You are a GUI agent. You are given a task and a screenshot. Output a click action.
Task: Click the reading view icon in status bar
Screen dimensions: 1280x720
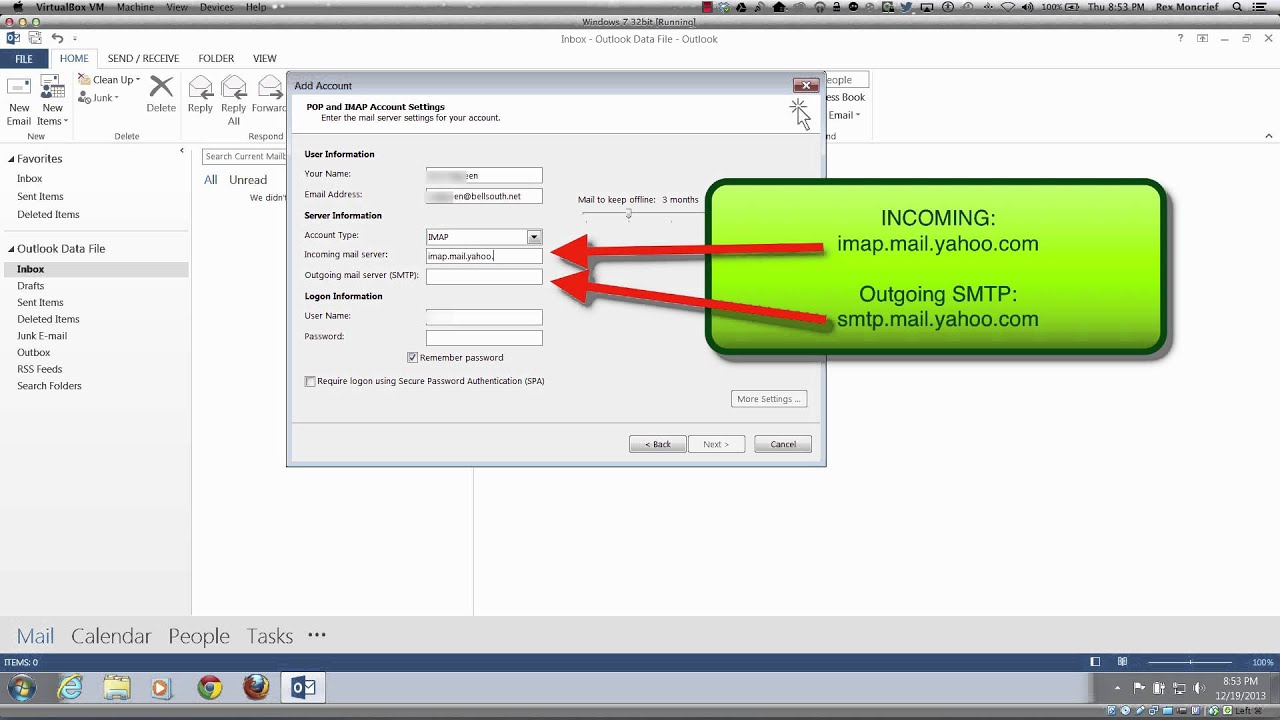[1123, 662]
